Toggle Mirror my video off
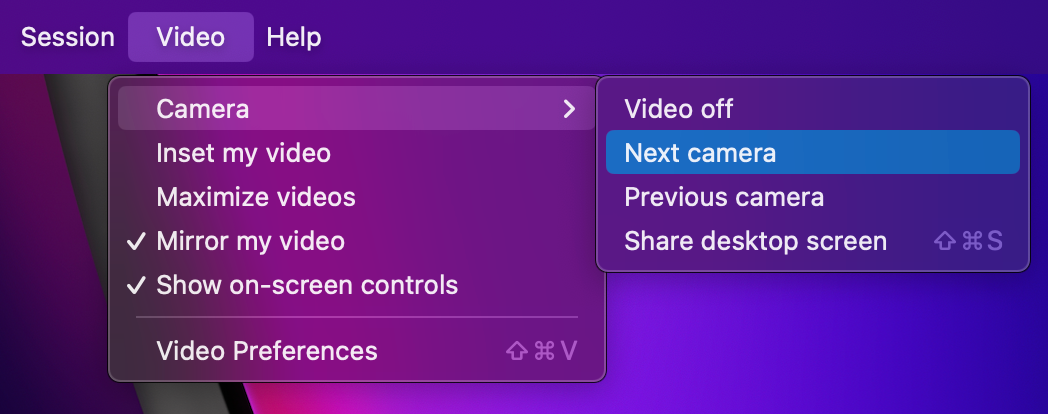The width and height of the screenshot is (1048, 414). pos(250,241)
